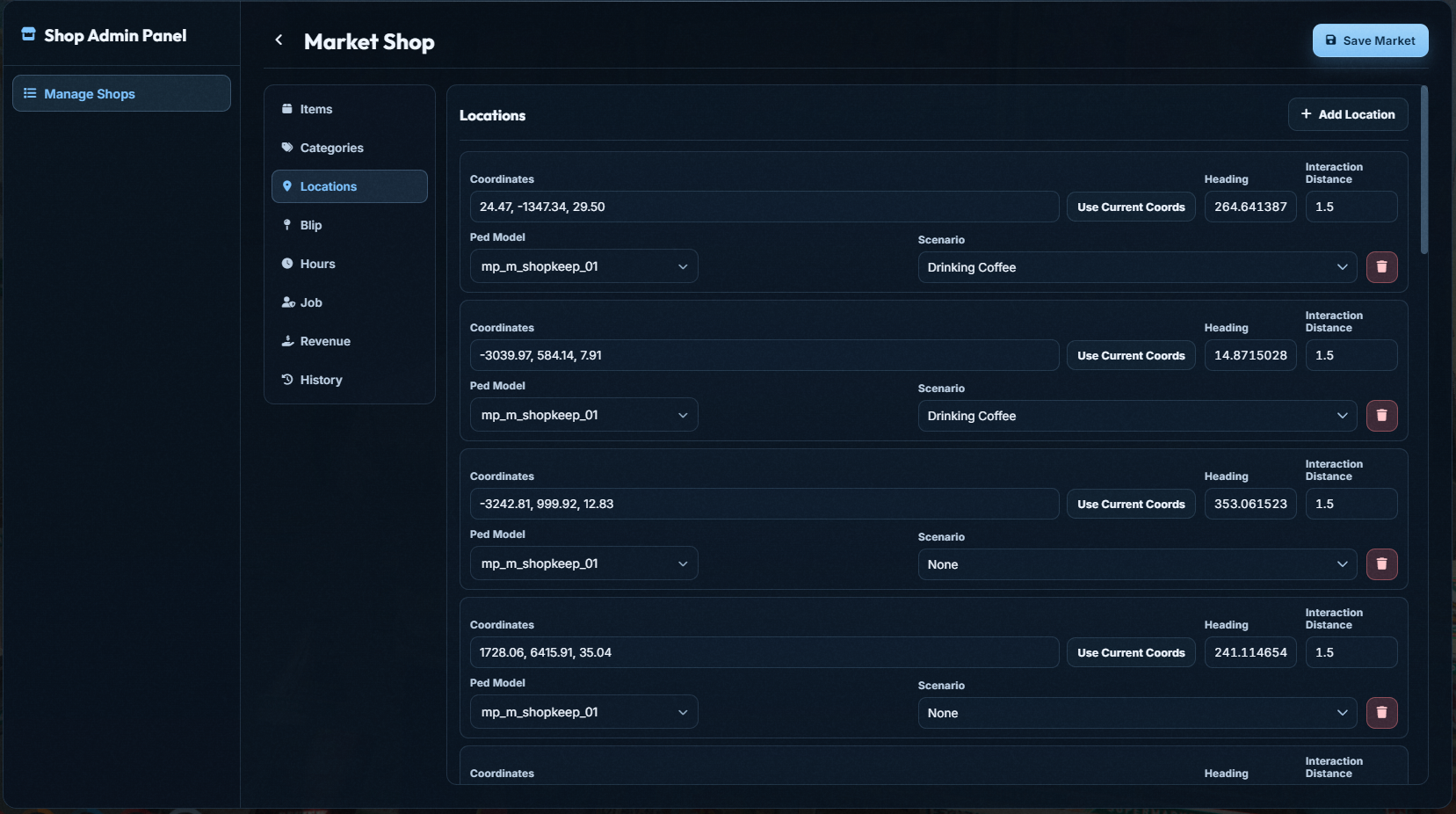Open Manage Shops in the sidebar
1456x814 pixels.
(x=121, y=93)
